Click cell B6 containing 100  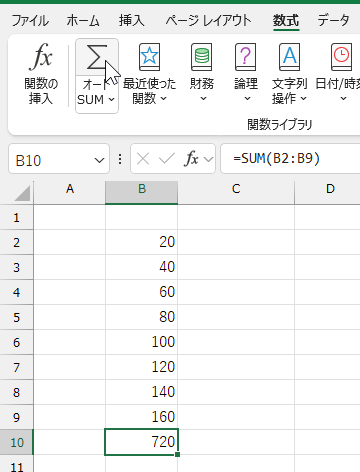[142, 342]
